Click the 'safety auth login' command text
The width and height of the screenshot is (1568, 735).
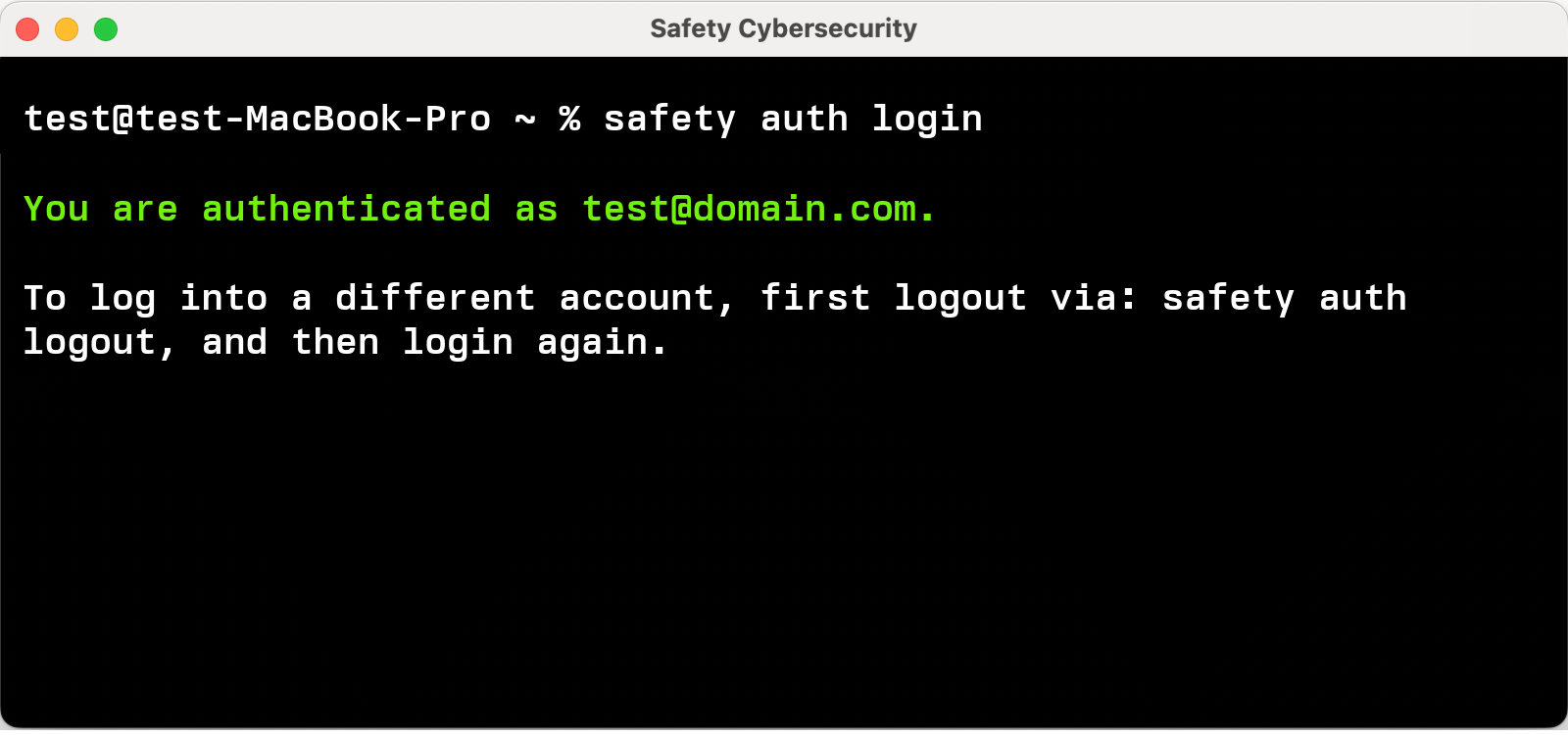point(792,120)
